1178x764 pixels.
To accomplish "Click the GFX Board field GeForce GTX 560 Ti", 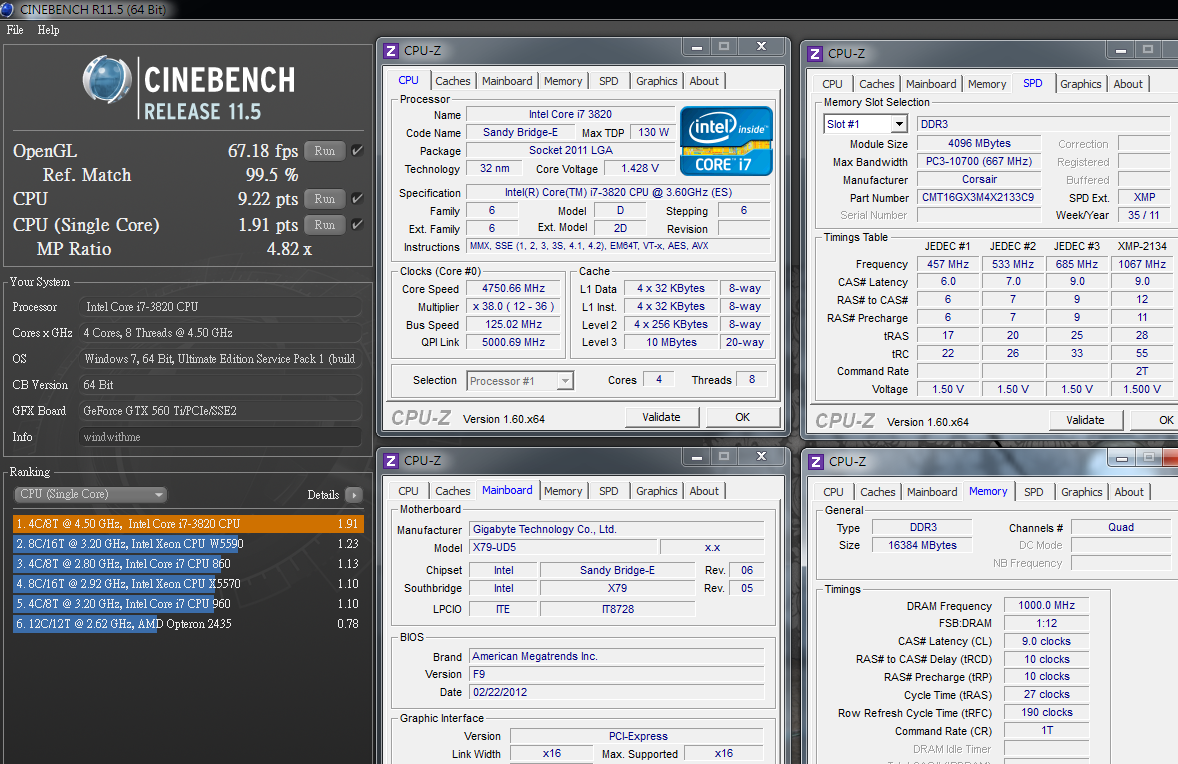I will [x=220, y=411].
